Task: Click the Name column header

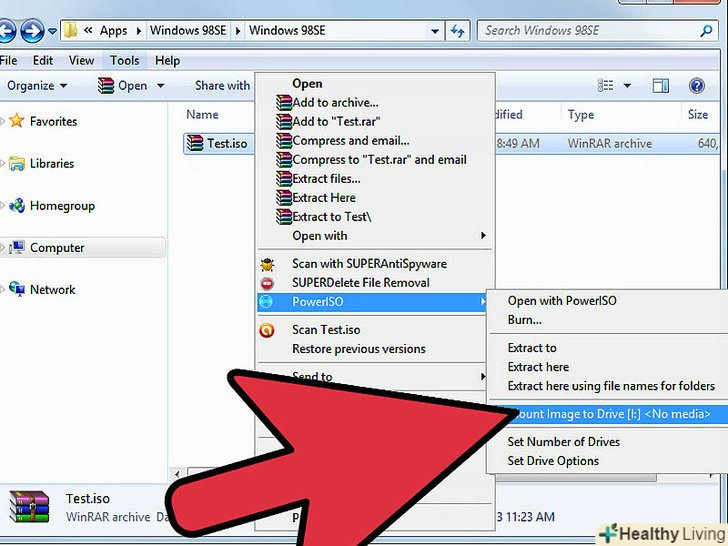Action: coord(202,115)
